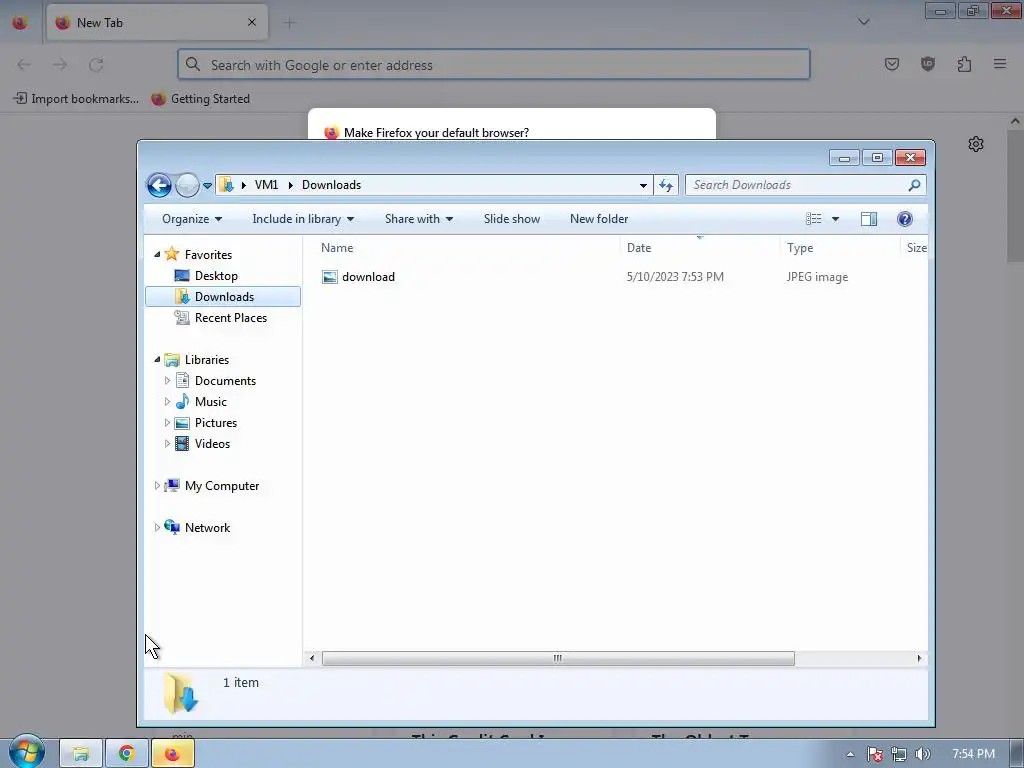The width and height of the screenshot is (1024, 768).
Task: Expand My Computer tree node
Action: 157,486
